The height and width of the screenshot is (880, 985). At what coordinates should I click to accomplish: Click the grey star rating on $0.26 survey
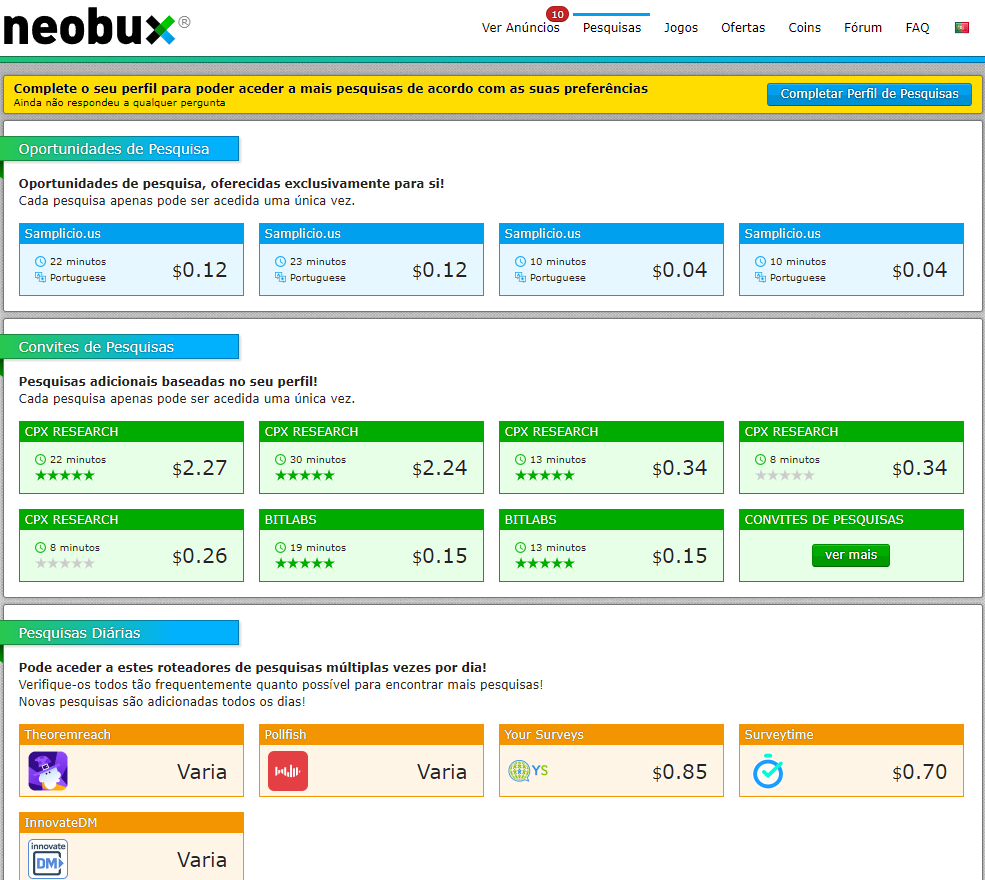point(65,563)
